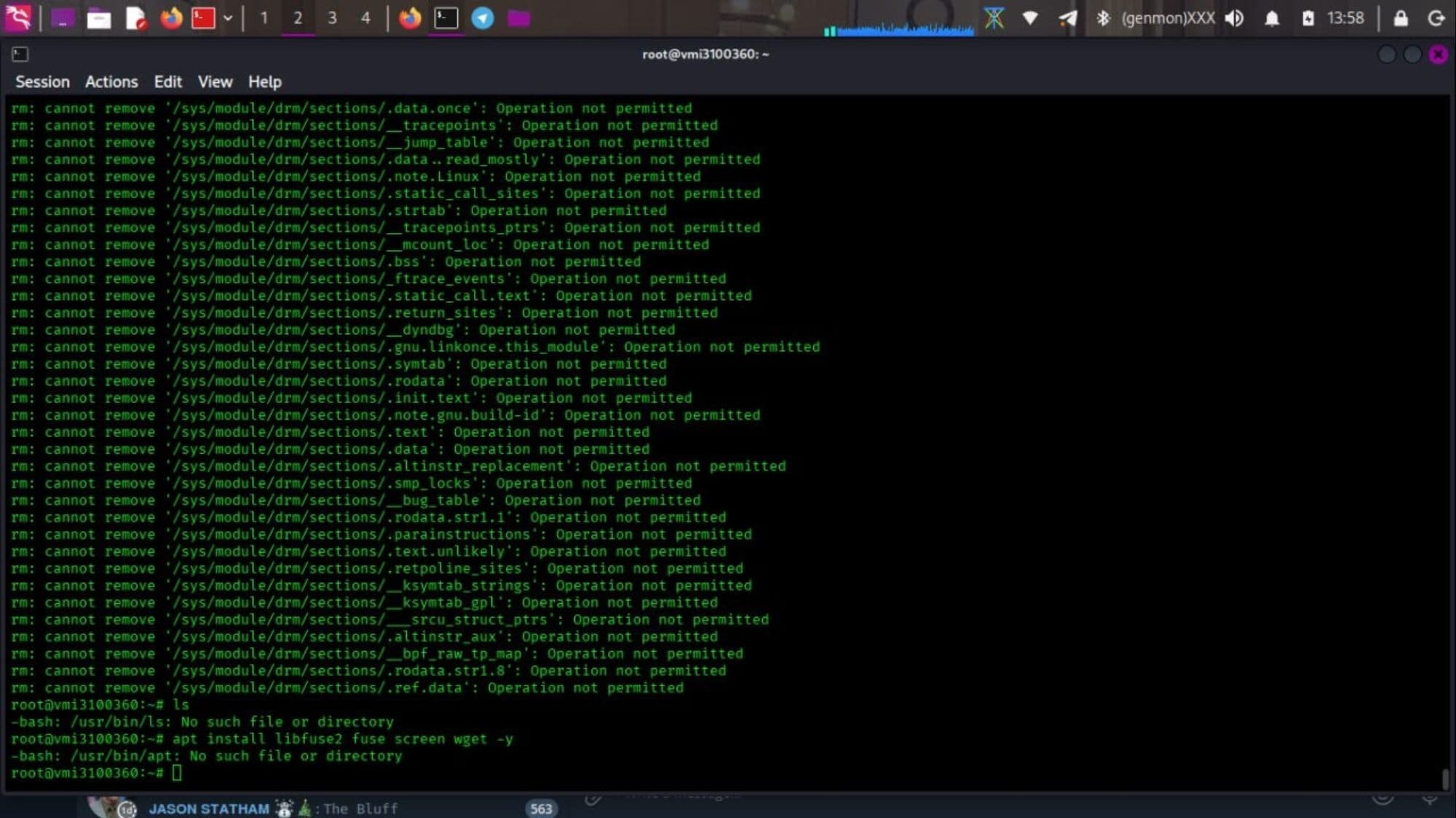Lock the screen with the padlock icon
Viewport: 1456px width, 818px height.
1400,18
